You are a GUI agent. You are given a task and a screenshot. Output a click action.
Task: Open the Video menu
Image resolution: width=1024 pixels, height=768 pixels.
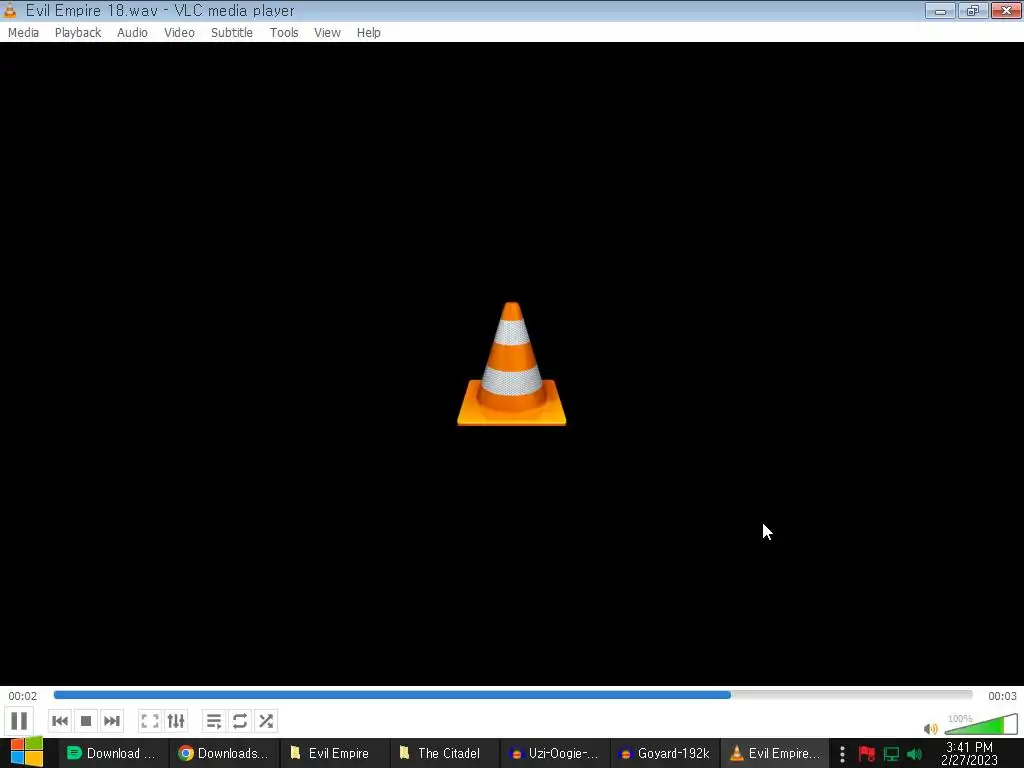coord(179,33)
